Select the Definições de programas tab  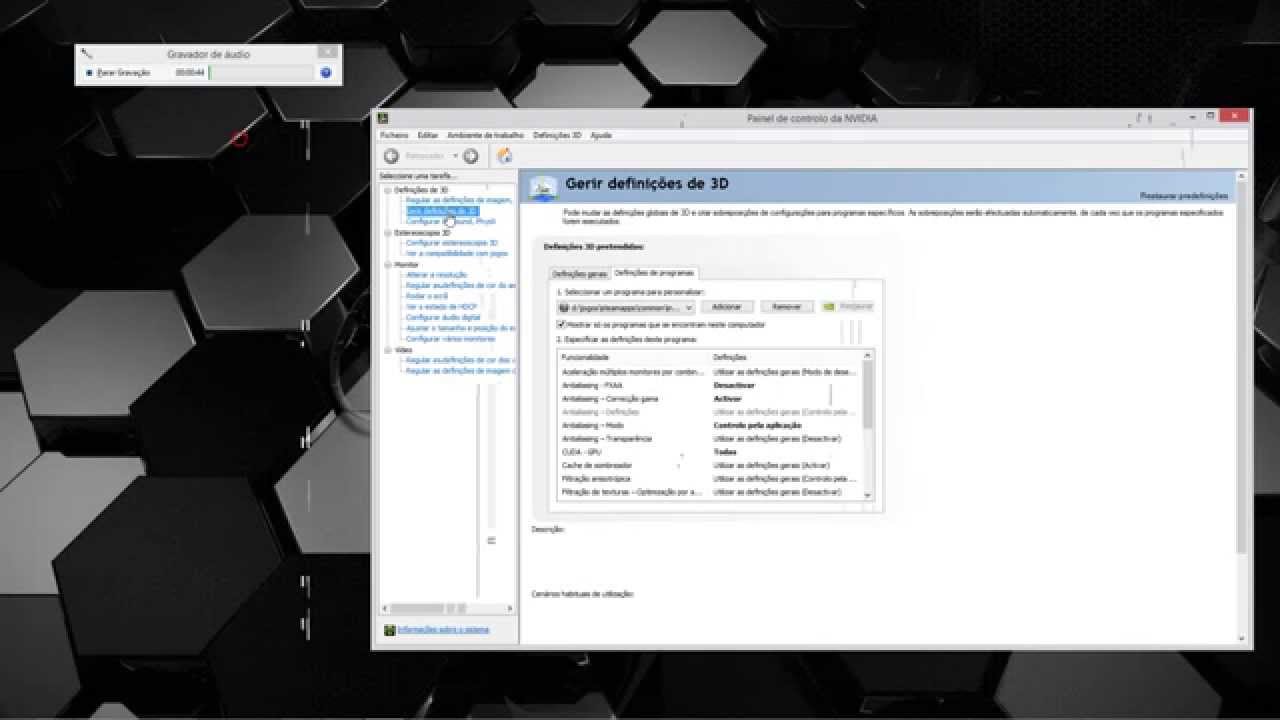[x=655, y=273]
